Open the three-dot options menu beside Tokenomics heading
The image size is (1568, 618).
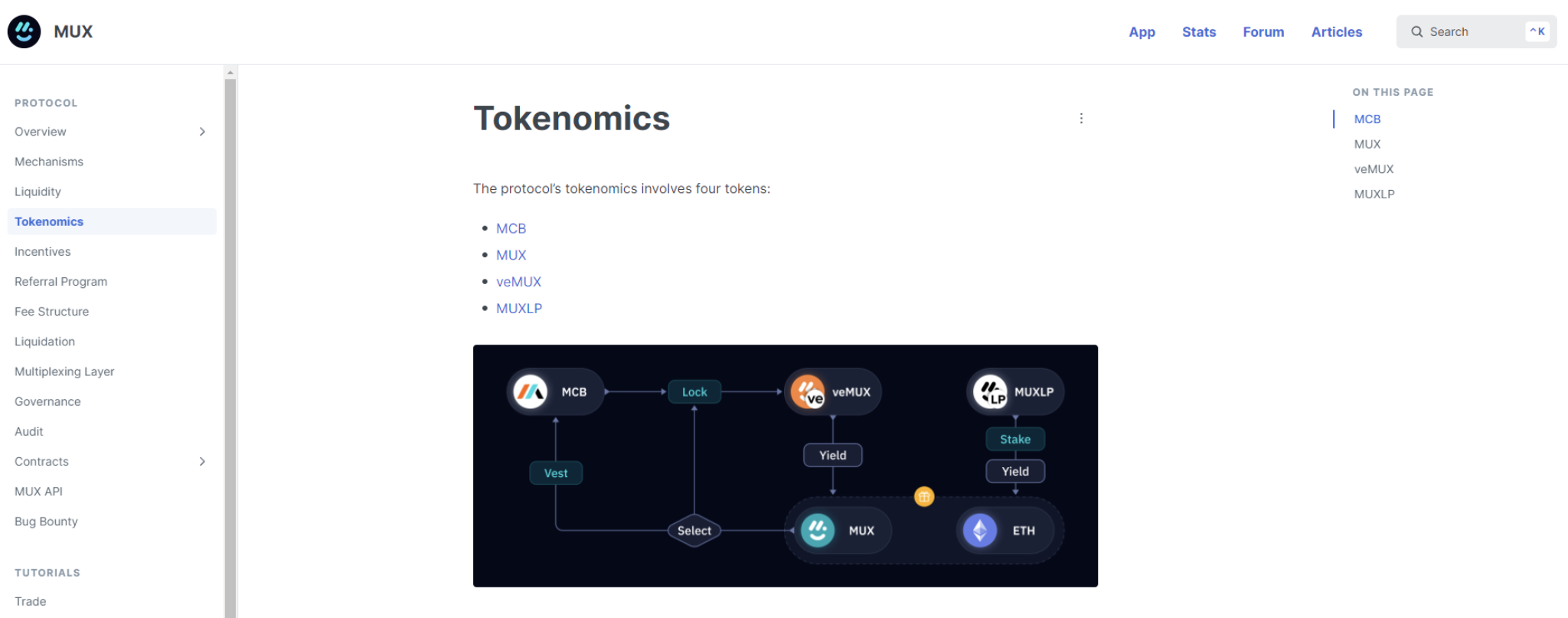(1082, 118)
